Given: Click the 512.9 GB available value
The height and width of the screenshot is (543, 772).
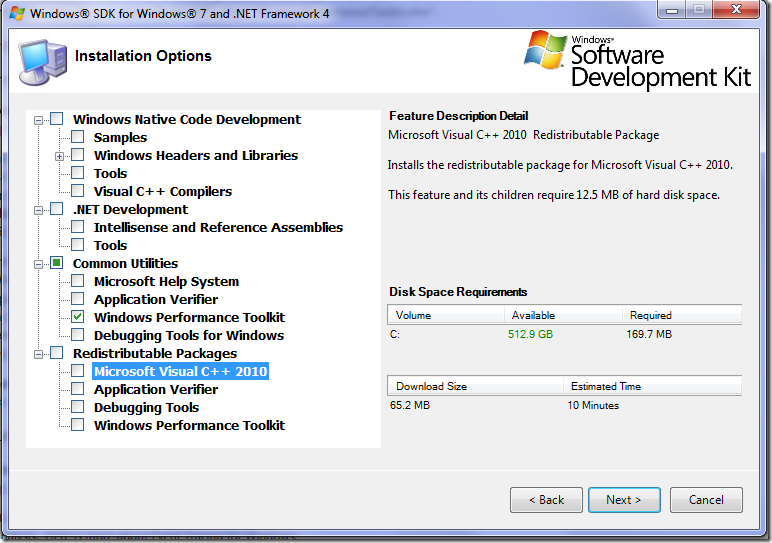Looking at the screenshot, I should pyautogui.click(x=530, y=334).
